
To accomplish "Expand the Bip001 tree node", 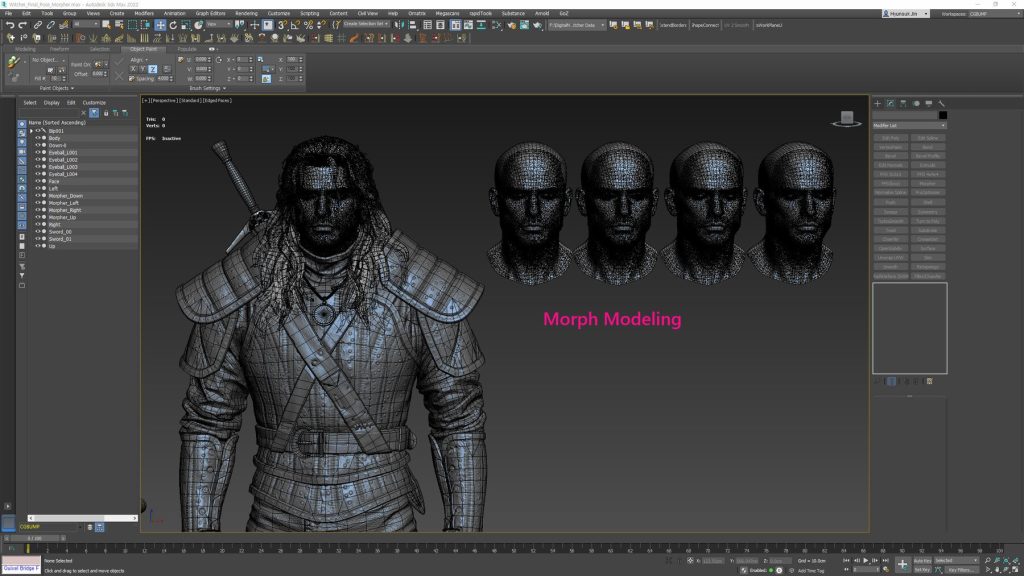I will coord(31,131).
